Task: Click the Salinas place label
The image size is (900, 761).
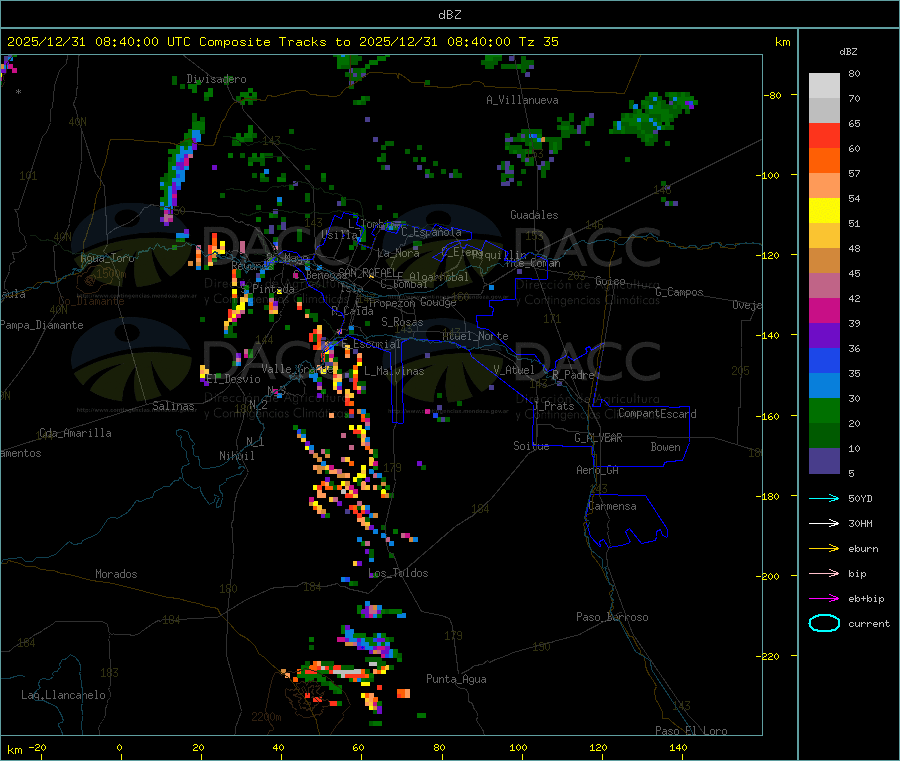Action: pyautogui.click(x=173, y=406)
